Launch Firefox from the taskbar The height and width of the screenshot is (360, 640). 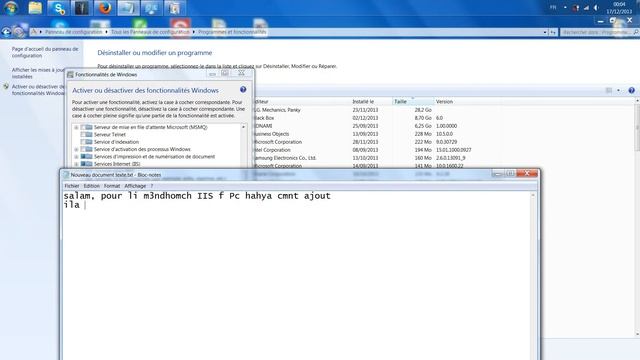coord(105,8)
